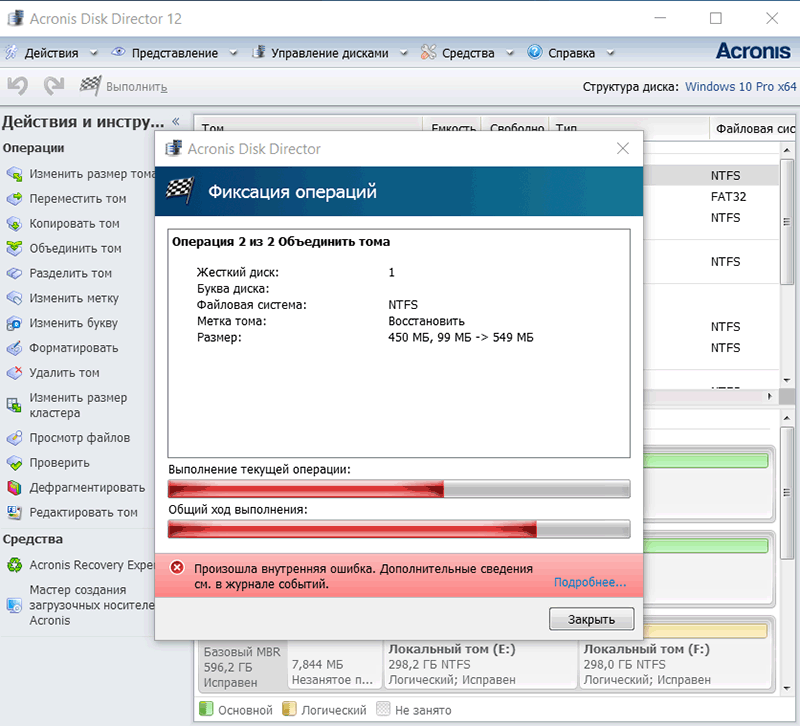Click the Управление дисками menu icon
The image size is (800, 726).
click(259, 52)
